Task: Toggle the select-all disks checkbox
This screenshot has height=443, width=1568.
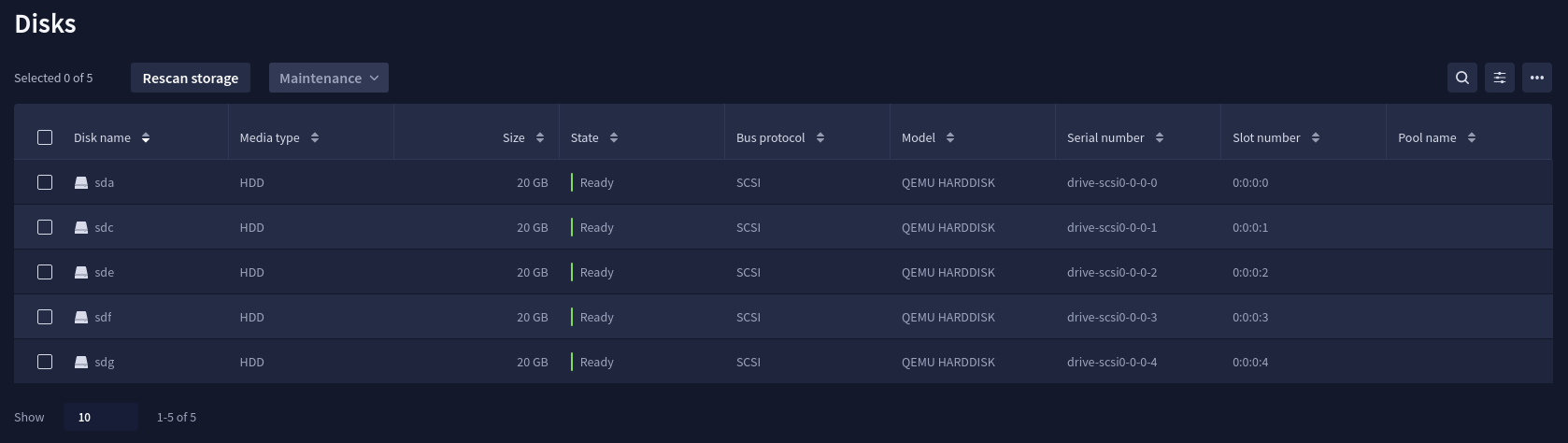Action: 45,137
